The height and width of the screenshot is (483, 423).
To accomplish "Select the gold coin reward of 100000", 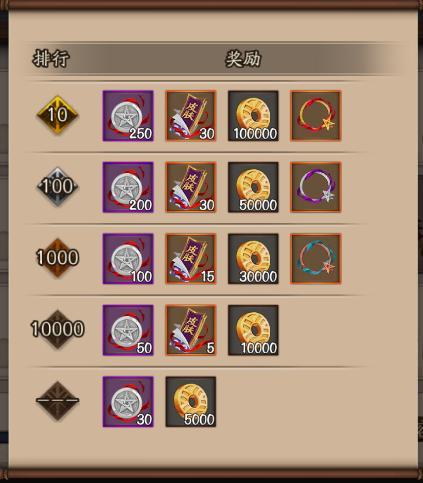I will pos(253,116).
